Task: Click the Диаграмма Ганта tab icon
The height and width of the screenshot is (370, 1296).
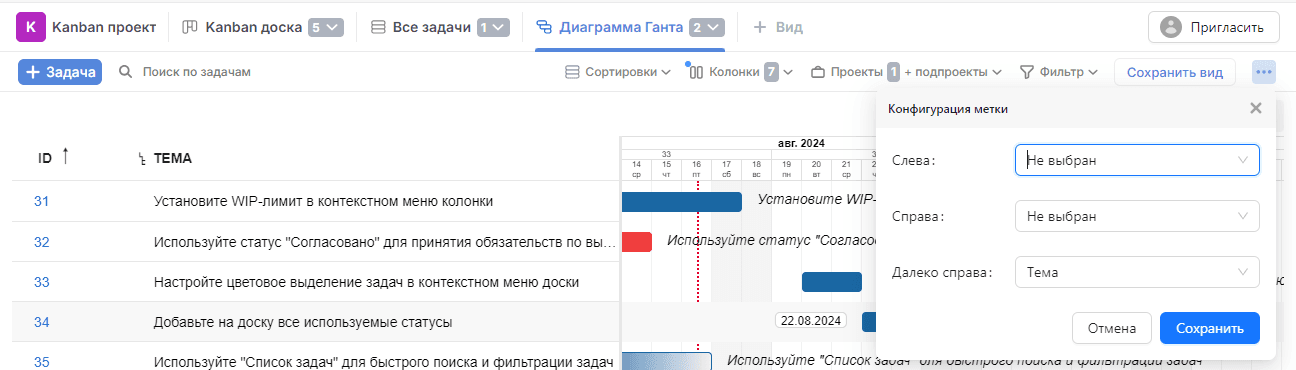Action: click(545, 27)
